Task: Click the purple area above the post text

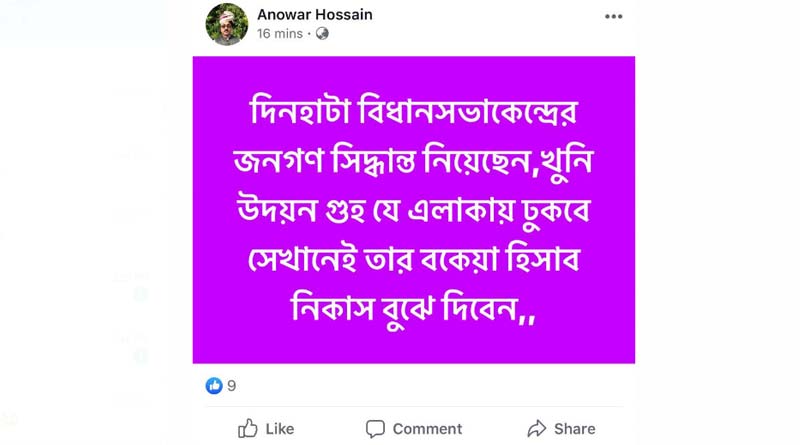Action: coord(414,73)
